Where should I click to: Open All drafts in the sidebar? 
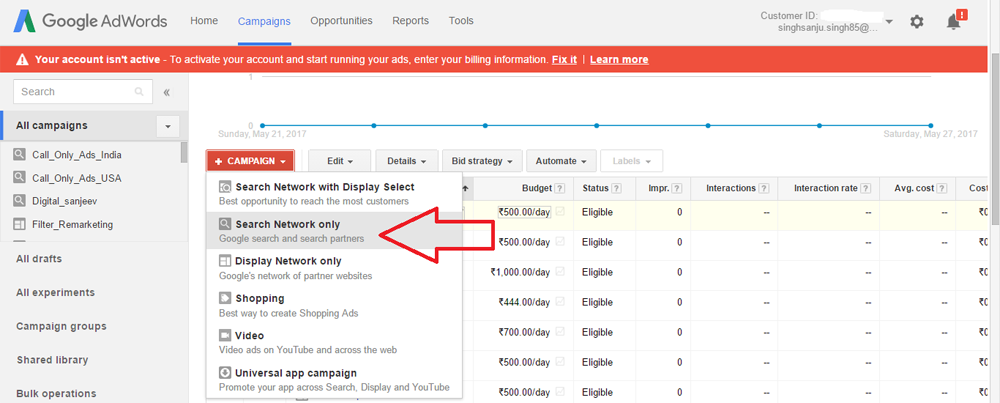tap(39, 259)
